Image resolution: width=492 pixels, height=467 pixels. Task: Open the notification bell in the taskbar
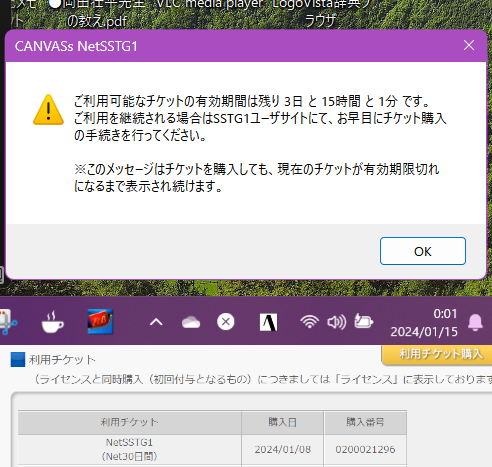pos(475,322)
